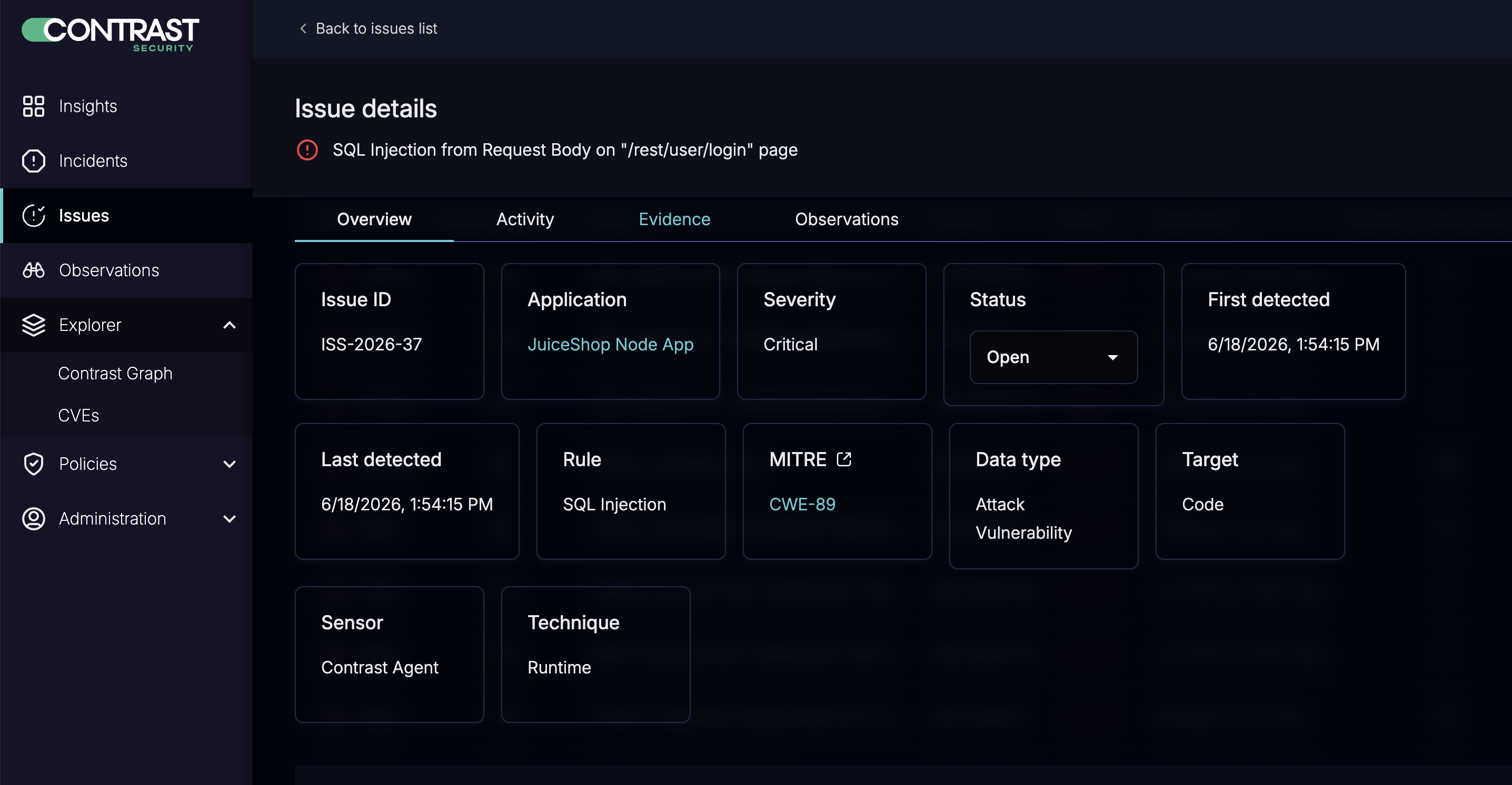Screen dimensions: 1512x785
Task: Click the Technique value Runtime
Action: 559,667
